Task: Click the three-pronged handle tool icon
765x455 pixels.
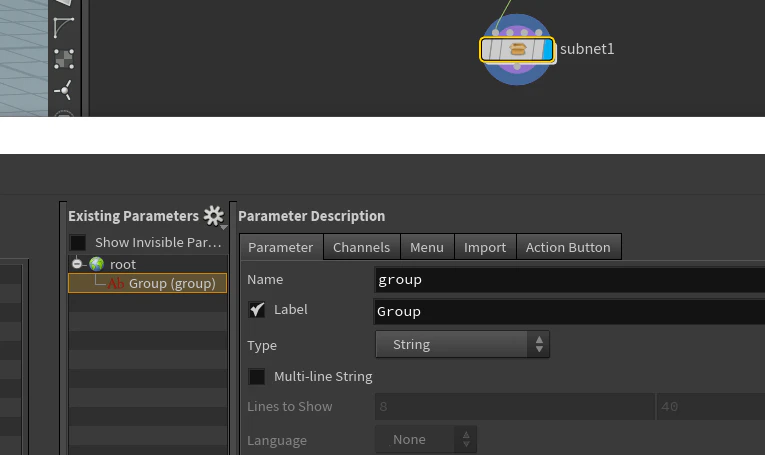Action: pos(63,90)
